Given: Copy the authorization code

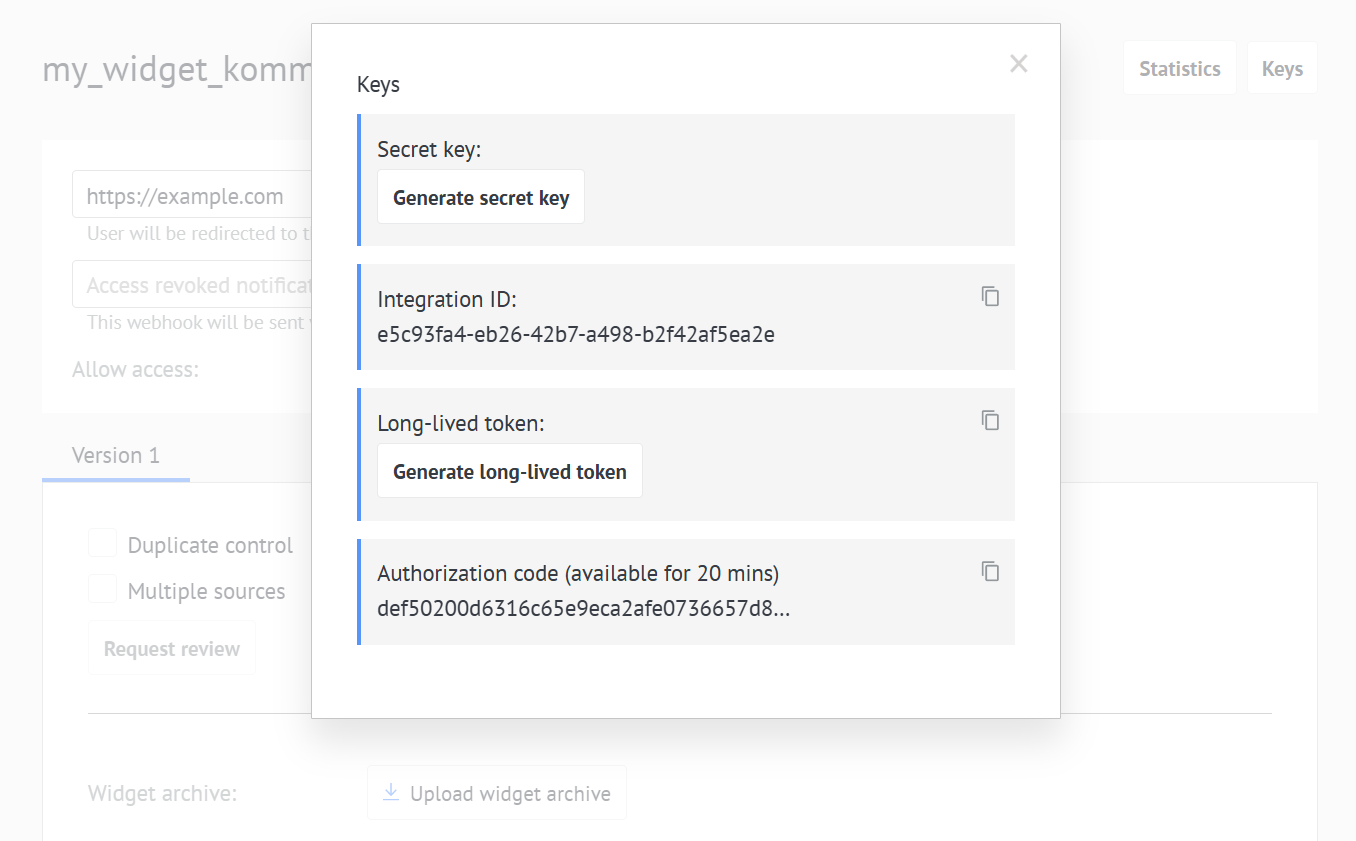Looking at the screenshot, I should [x=990, y=571].
